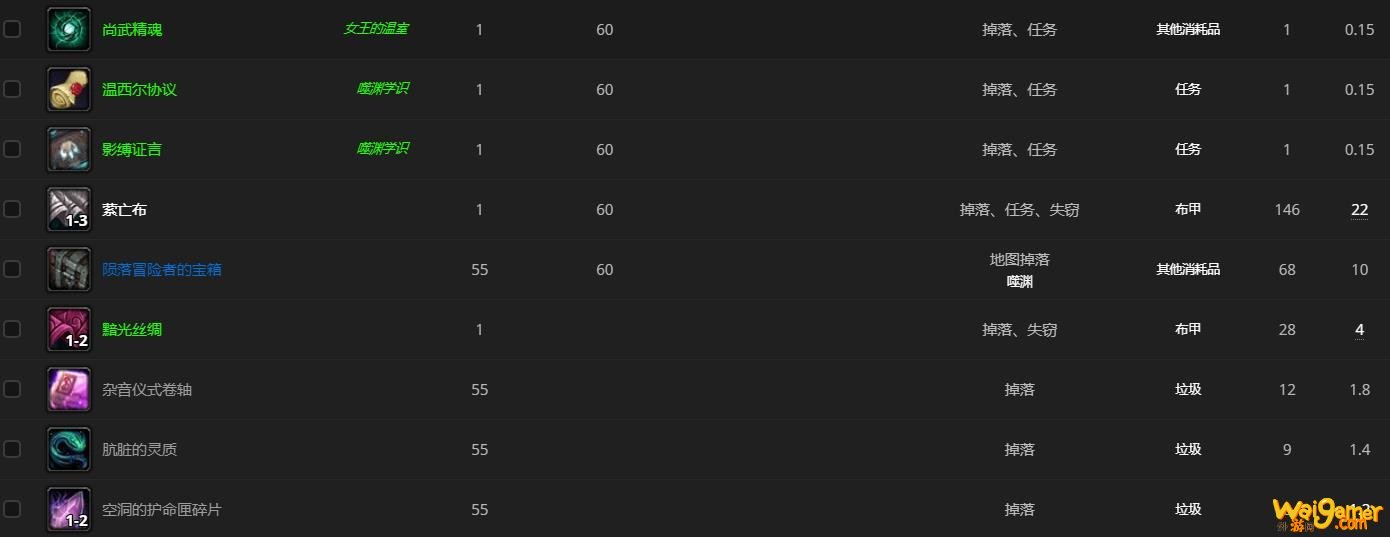Tick the checkbox for 尚武精魂 row
This screenshot has height=537, width=1390.
[x=12, y=29]
